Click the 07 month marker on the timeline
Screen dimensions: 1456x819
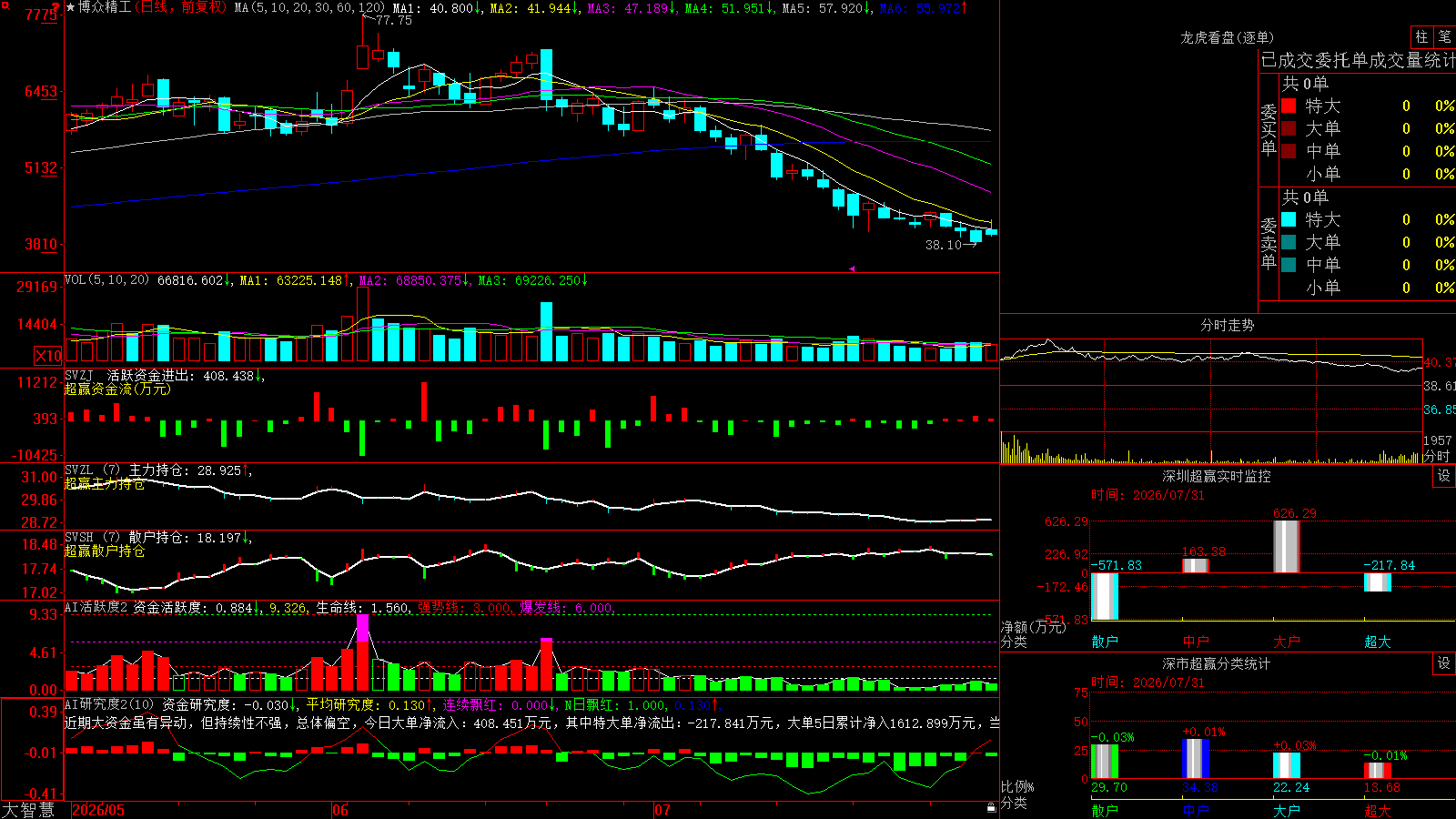tap(662, 810)
